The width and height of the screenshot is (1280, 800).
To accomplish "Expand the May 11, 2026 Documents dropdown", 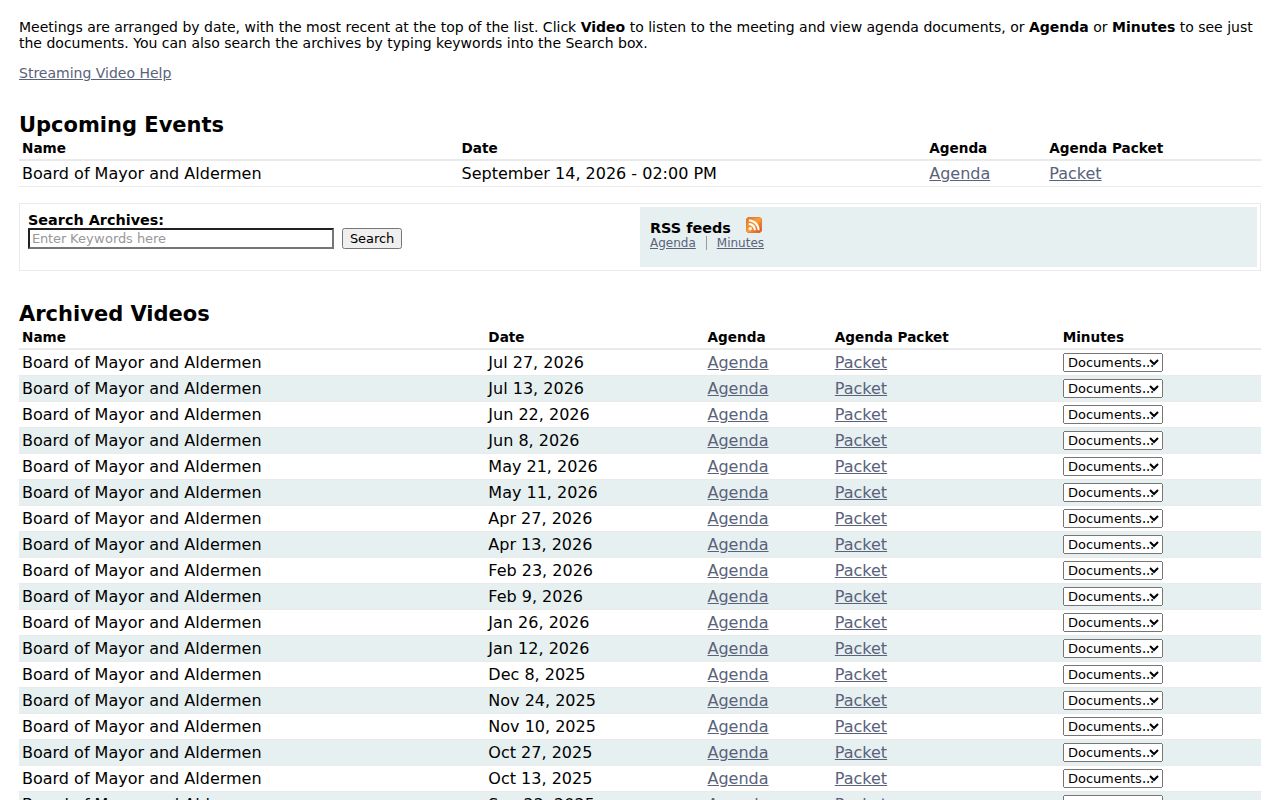I will 1113,492.
